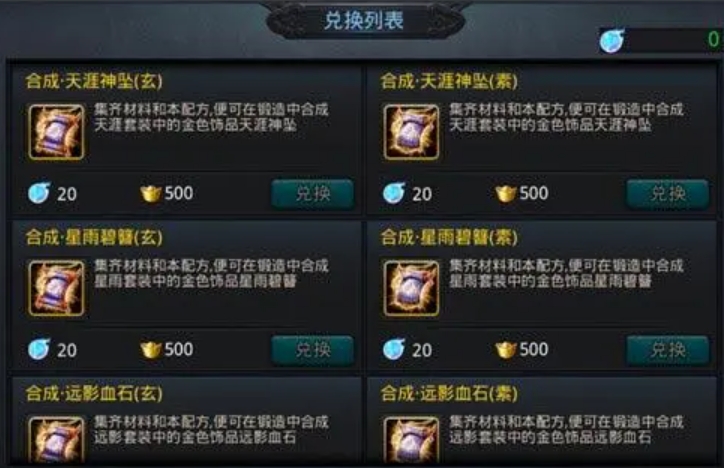Open the 合成·远影血石(玄) item title

tap(94, 393)
